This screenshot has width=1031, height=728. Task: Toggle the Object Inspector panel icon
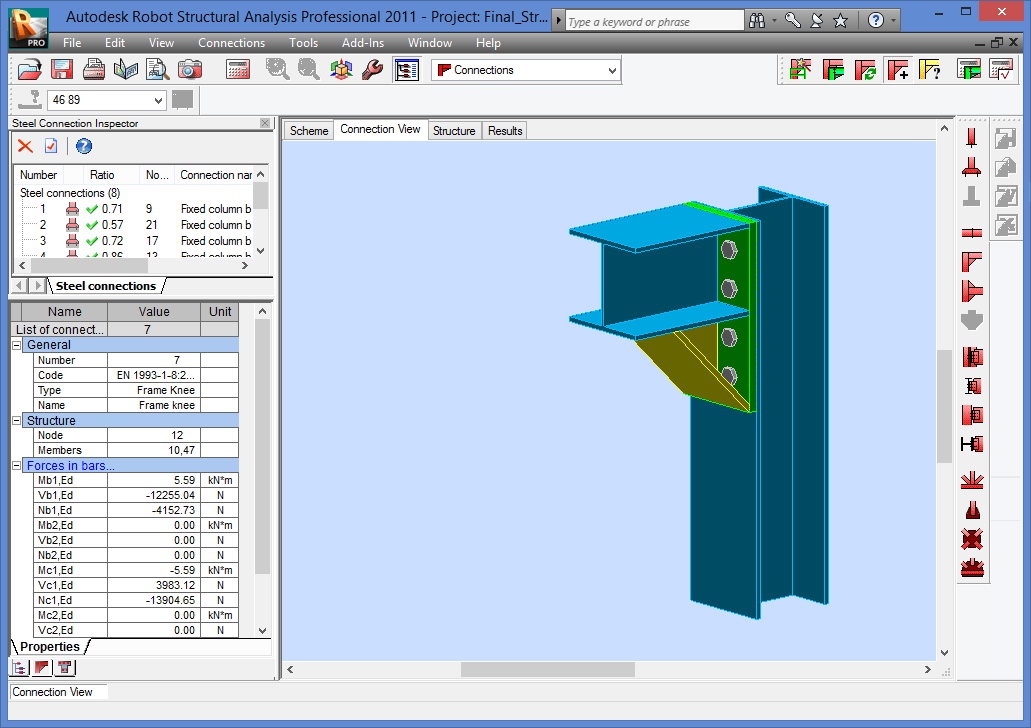[x=407, y=70]
